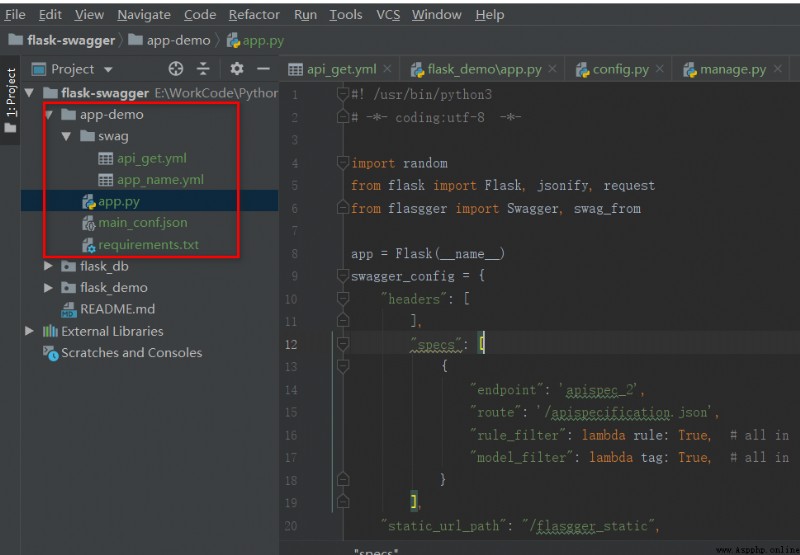Click the Python icon of app.py in tree
The height and width of the screenshot is (555, 800).
pos(89,201)
